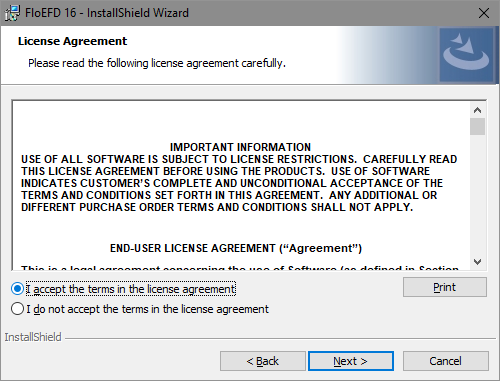Click the License Agreement header title
Screen dimensions: 500x381
coord(72,41)
